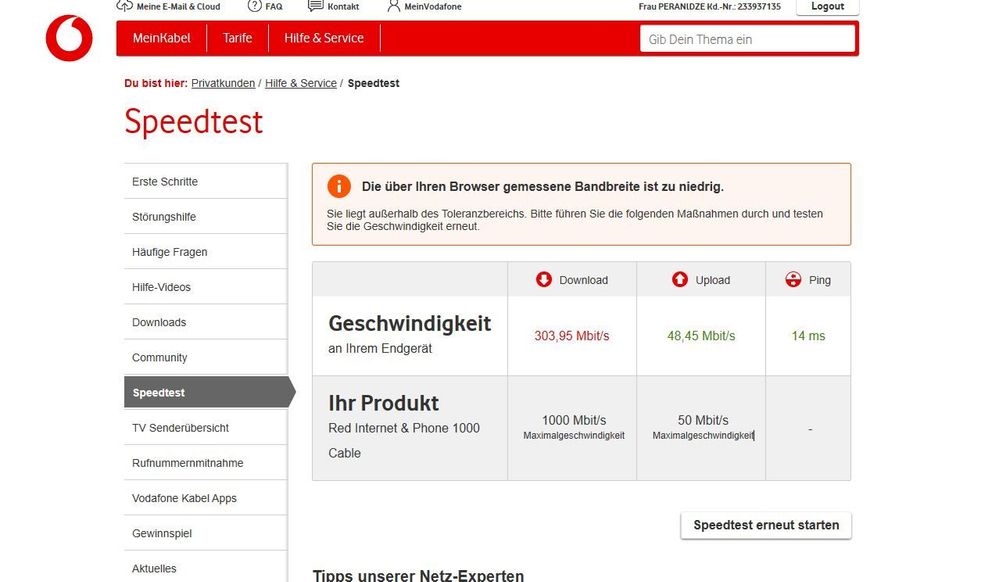Open the Tarife menu
Screen dimensions: 999x582
238,38
